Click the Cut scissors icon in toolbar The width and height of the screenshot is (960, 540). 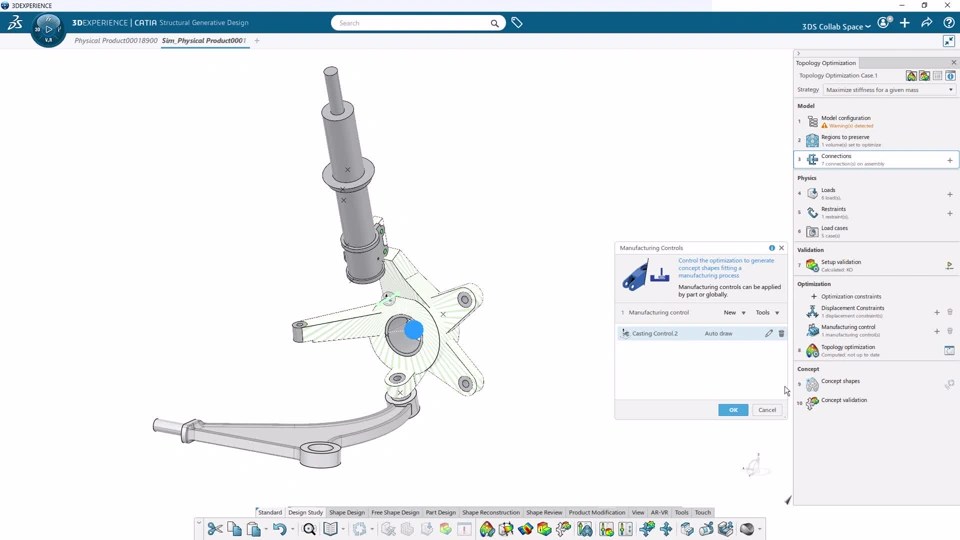click(x=214, y=529)
